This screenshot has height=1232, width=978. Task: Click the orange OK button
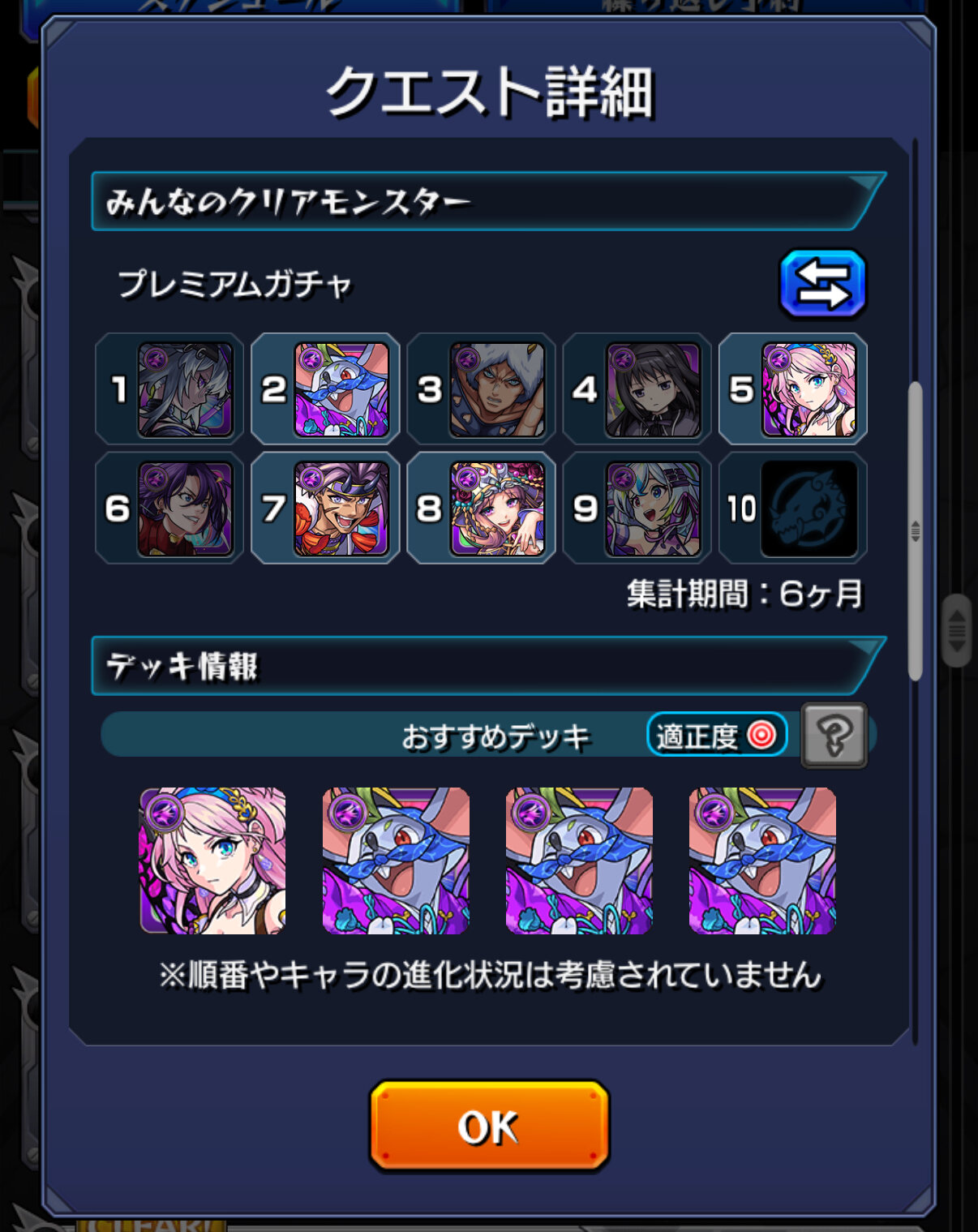coord(489,1126)
